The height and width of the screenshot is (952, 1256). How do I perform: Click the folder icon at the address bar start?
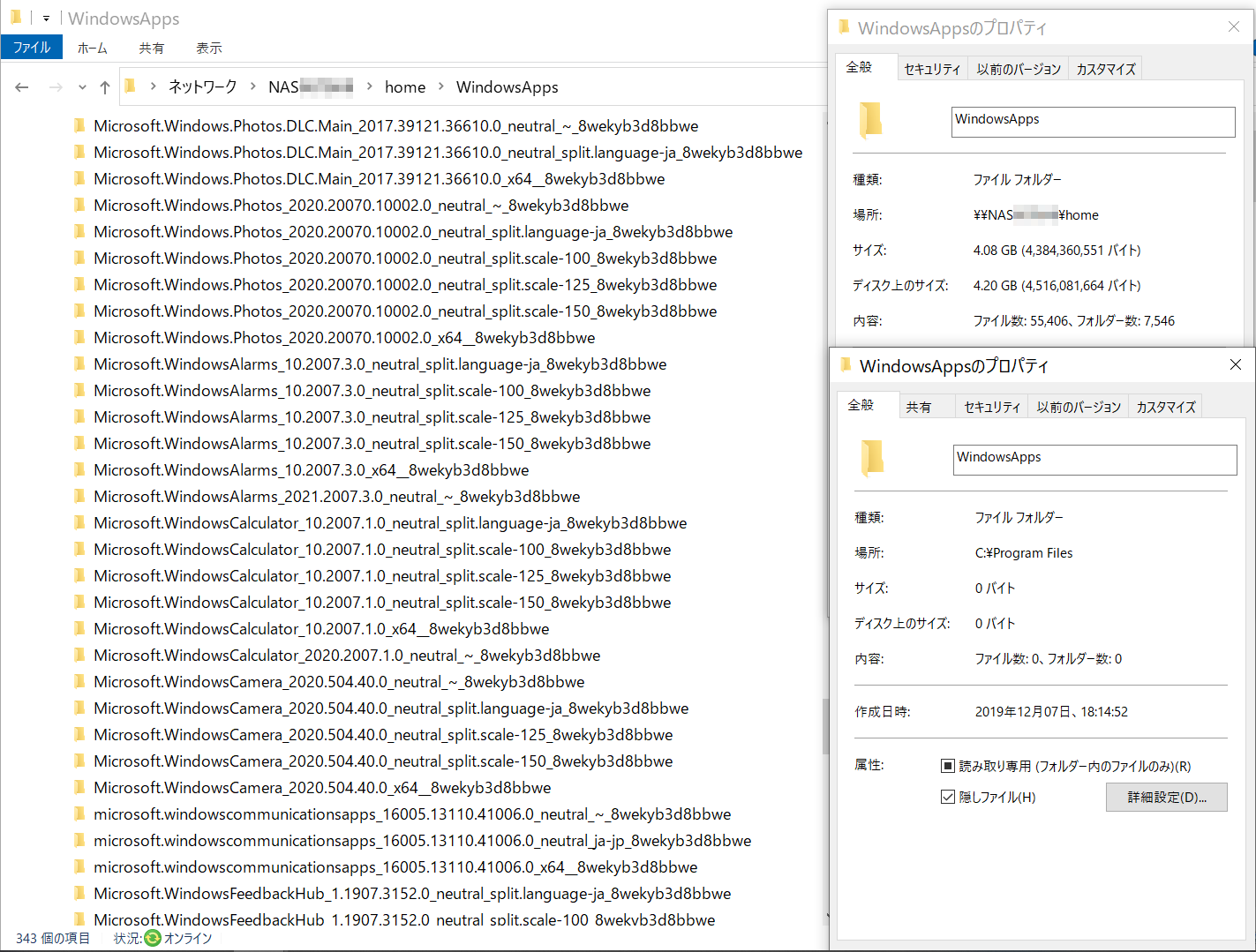click(x=131, y=86)
